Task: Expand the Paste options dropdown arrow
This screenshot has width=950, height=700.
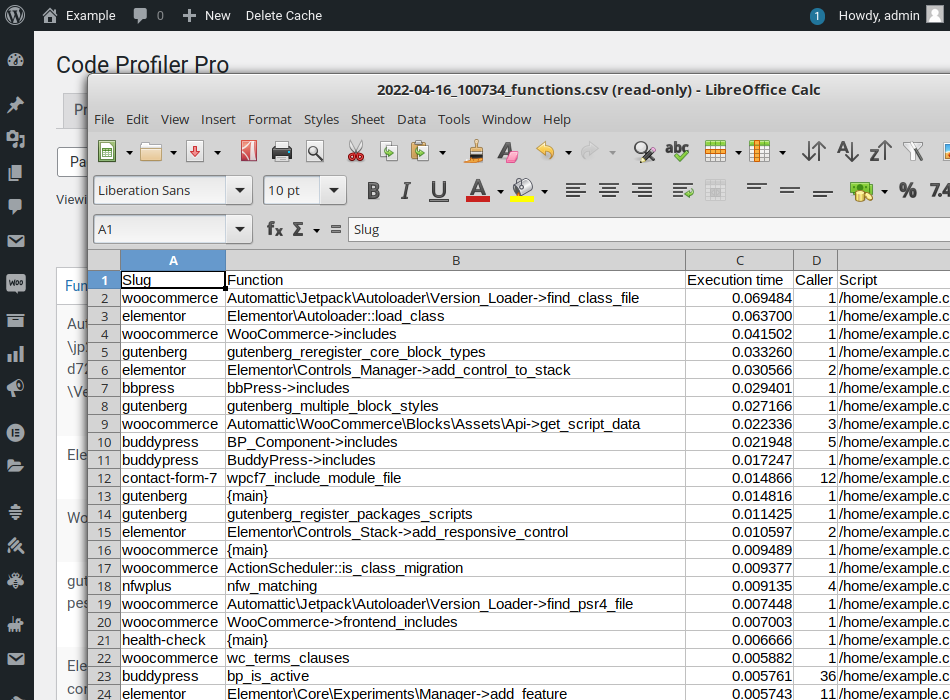Action: pos(442,153)
